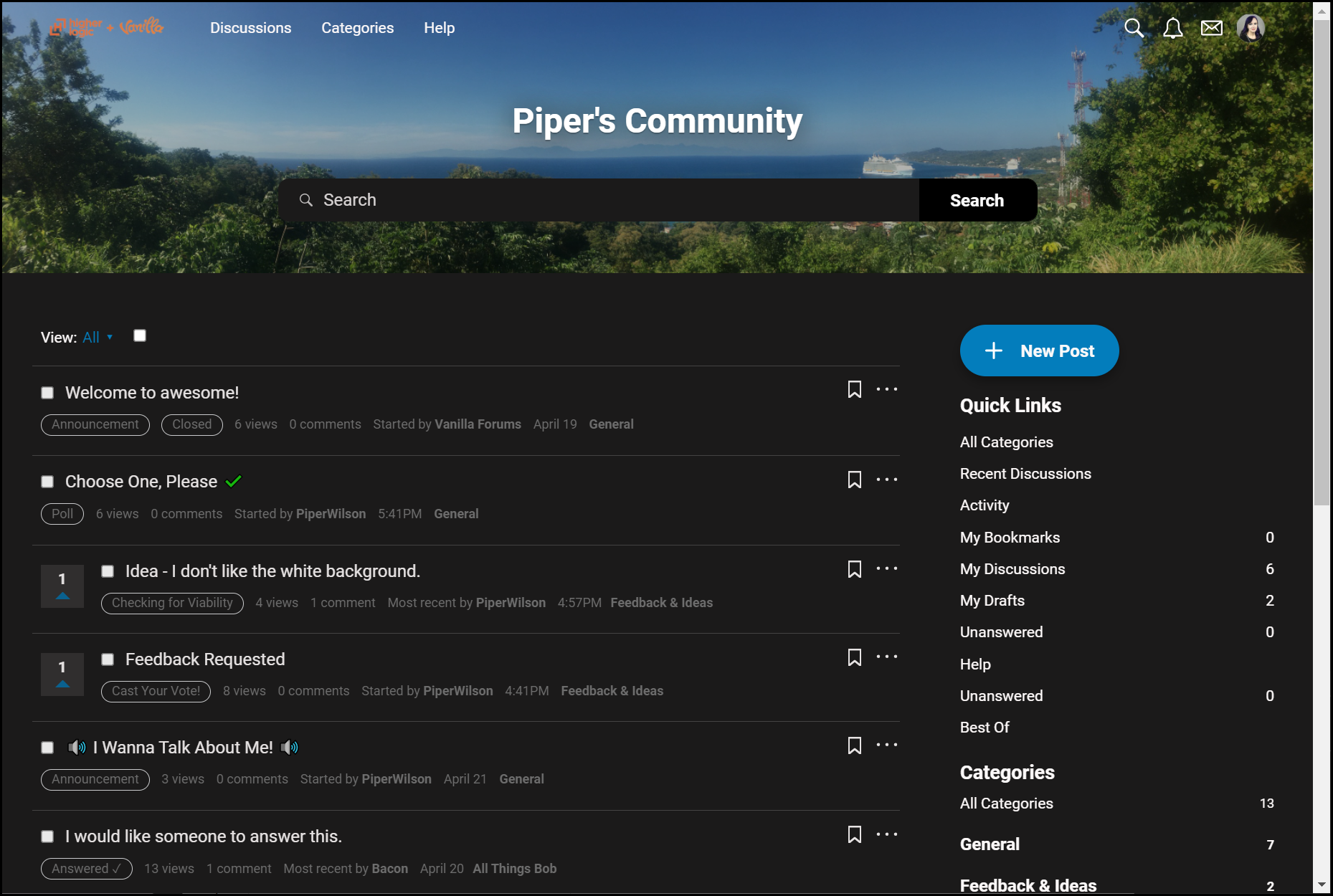The width and height of the screenshot is (1333, 896).
Task: Bookmark 'I Wanna Talk About Me!' discussion
Action: click(x=854, y=745)
